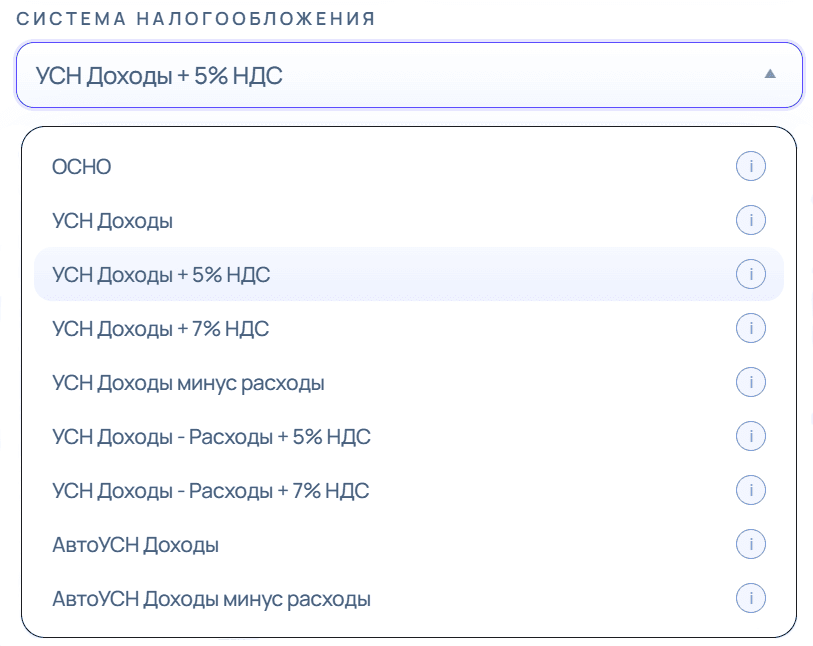Viewport: 813px width, 646px height.
Task: Show info for АвтоУСН Доходы минус расходы
Action: 751,598
